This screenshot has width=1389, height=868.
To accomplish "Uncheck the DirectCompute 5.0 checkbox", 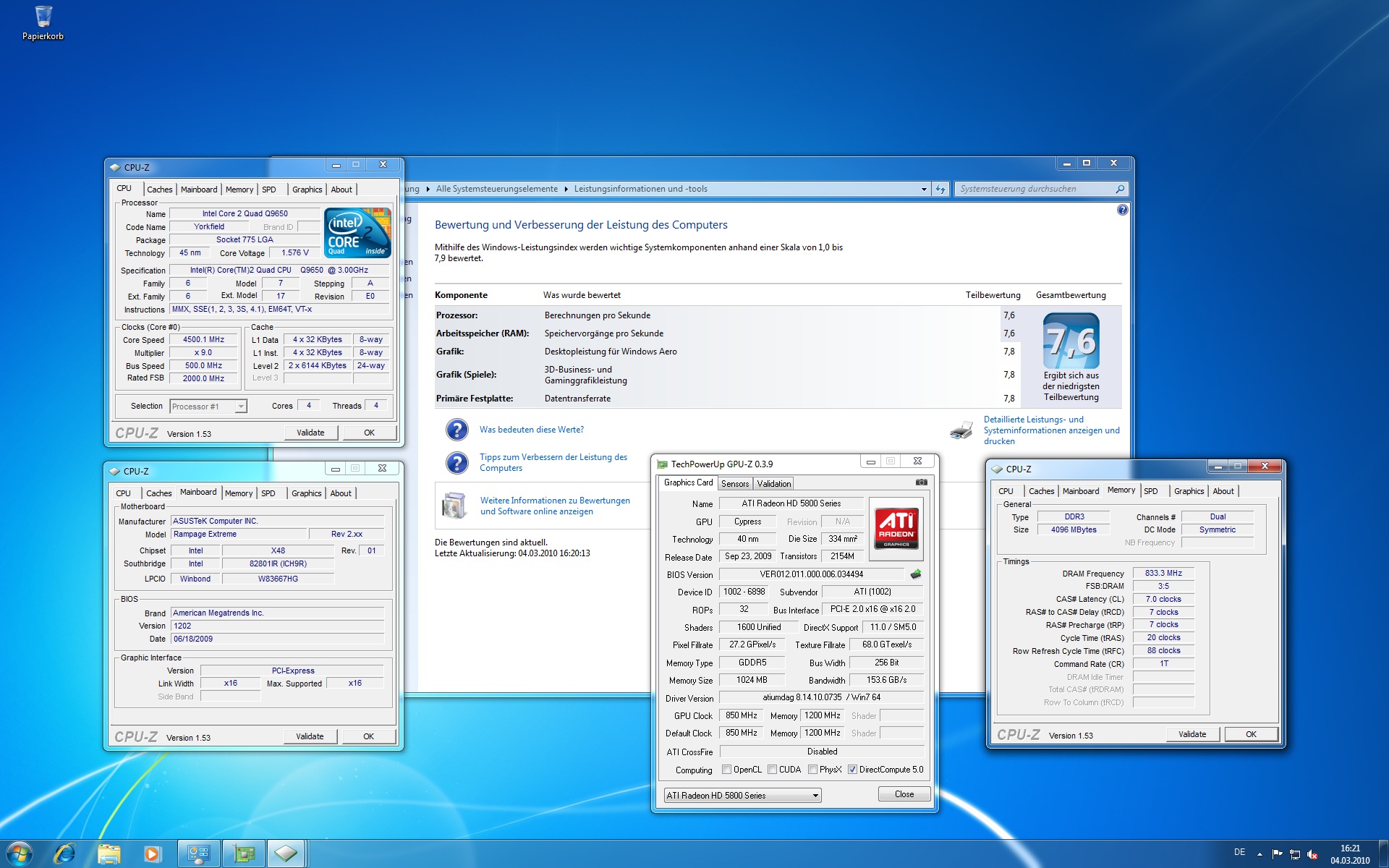I will [x=852, y=770].
